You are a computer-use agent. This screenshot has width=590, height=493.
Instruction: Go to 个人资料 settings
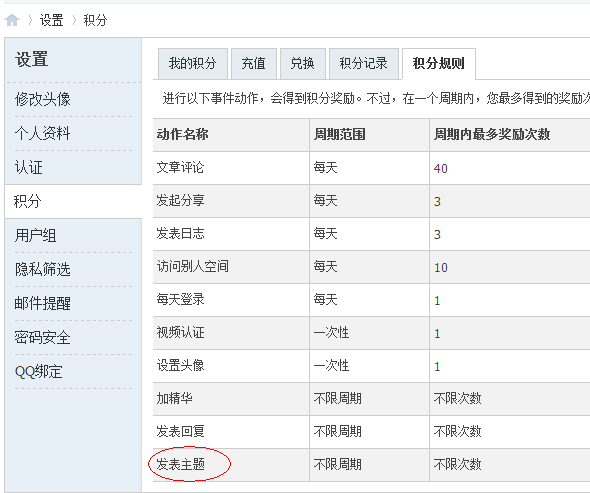(x=43, y=133)
